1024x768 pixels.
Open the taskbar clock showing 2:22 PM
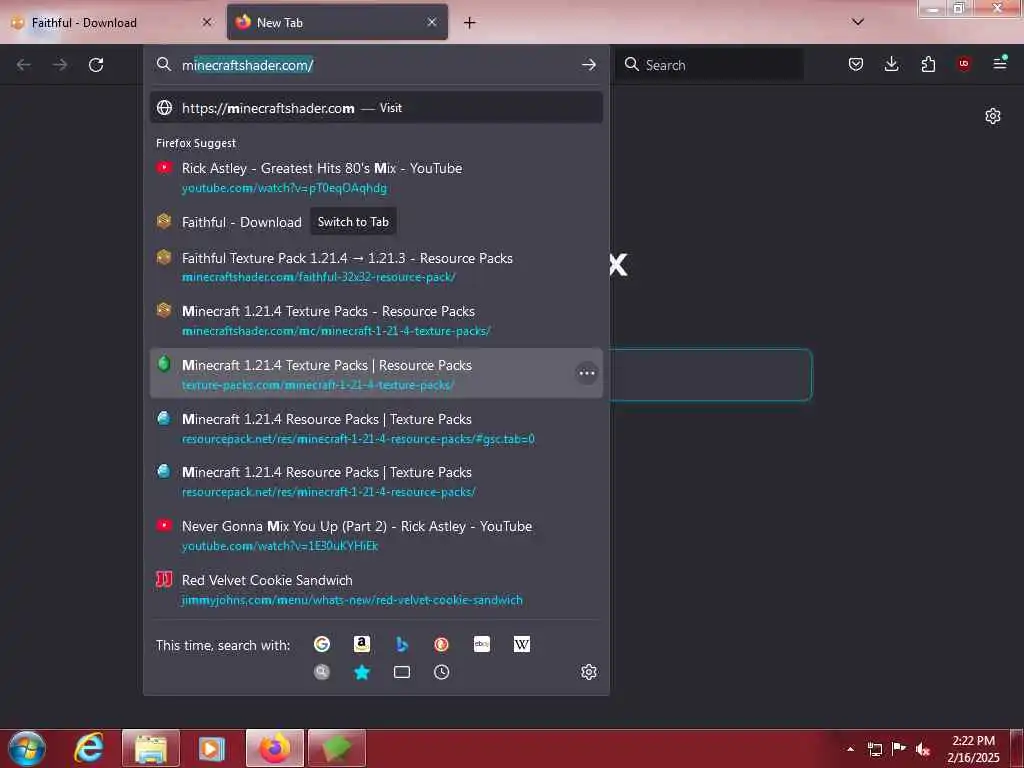973,748
